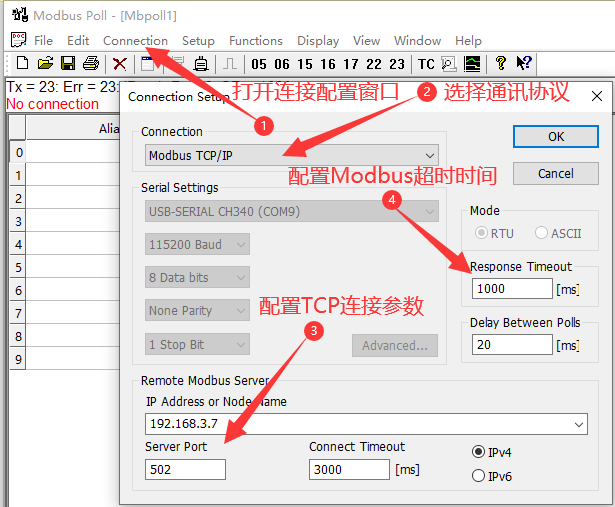This screenshot has height=507, width=615.
Task: Click the New document toolbar icon
Action: 22,63
